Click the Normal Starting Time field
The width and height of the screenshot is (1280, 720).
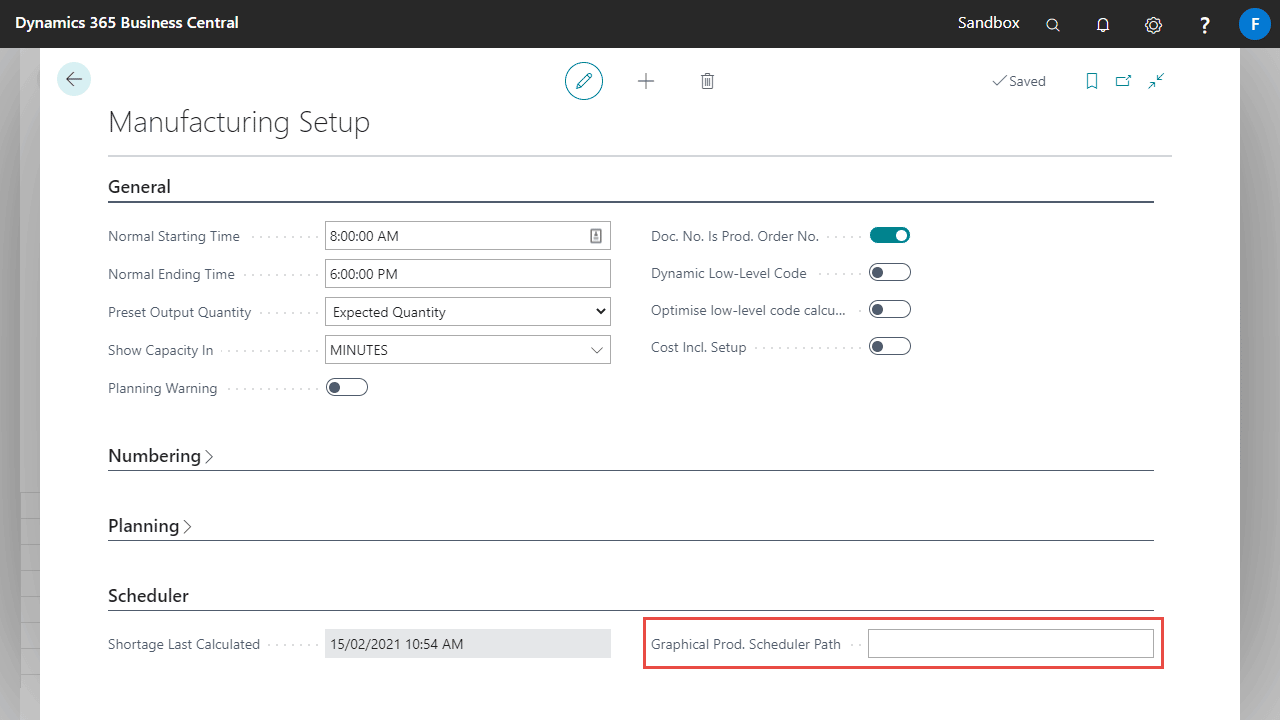468,236
